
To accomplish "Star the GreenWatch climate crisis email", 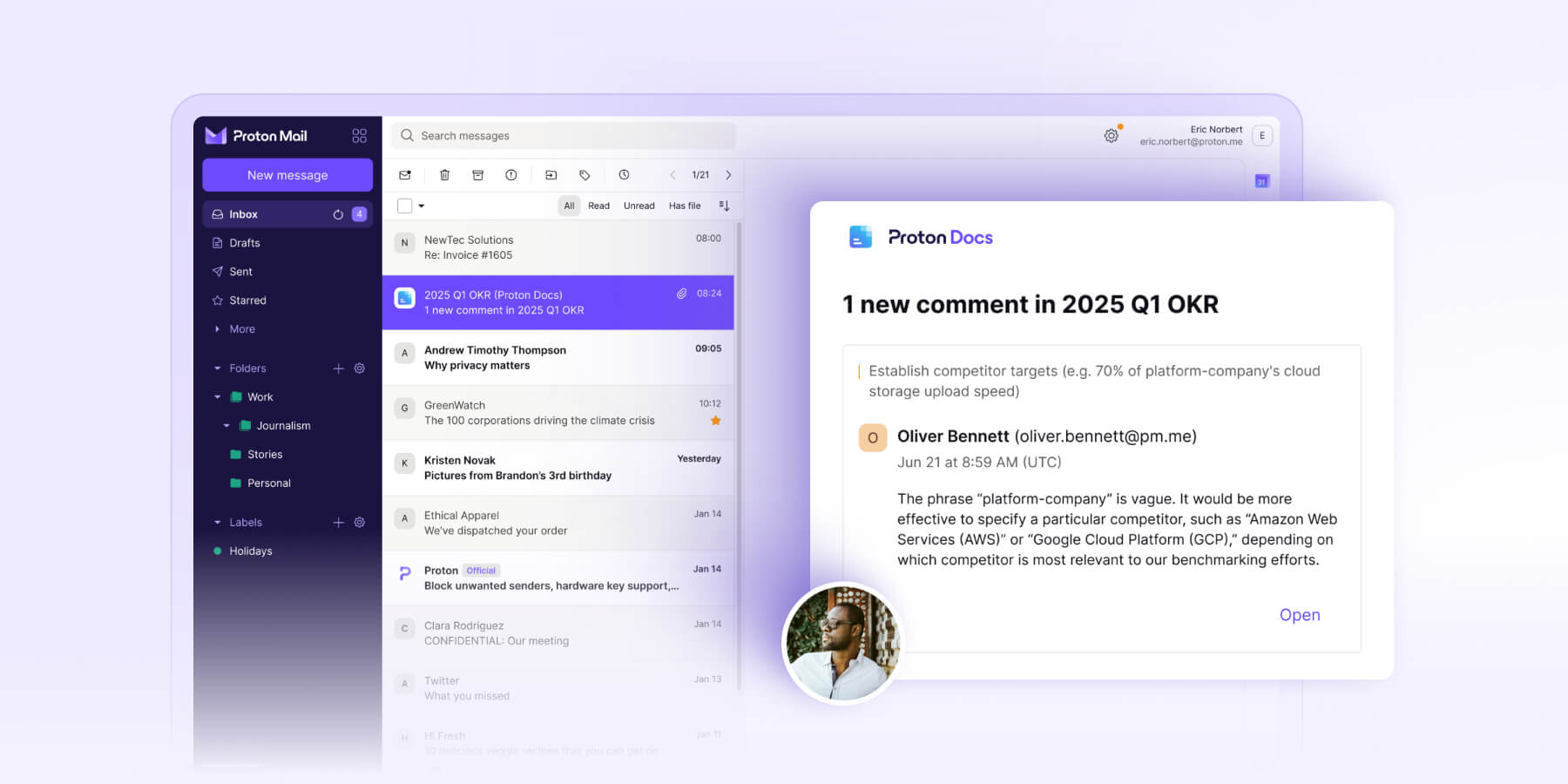I will (715, 420).
